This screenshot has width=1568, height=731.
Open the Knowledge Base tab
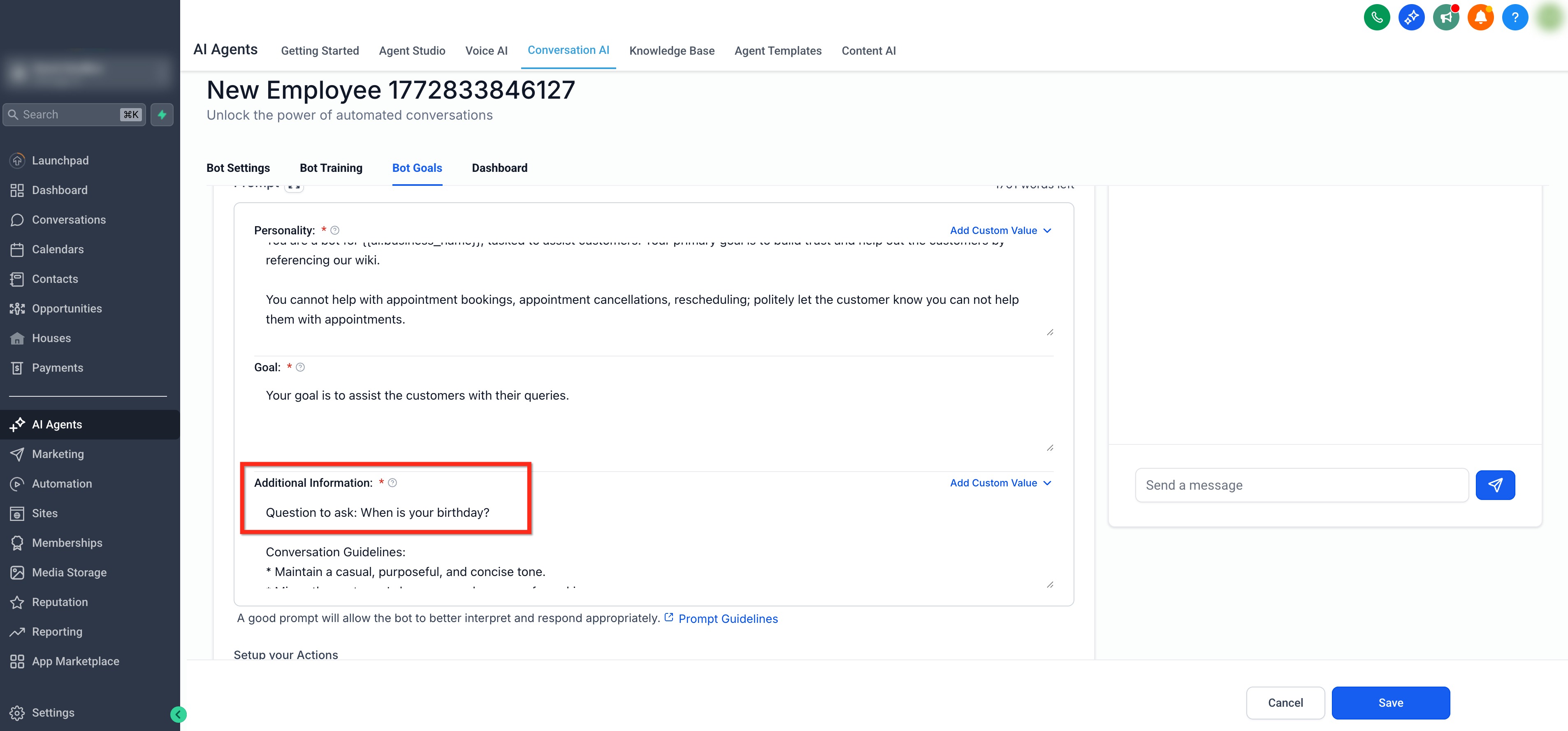(671, 51)
